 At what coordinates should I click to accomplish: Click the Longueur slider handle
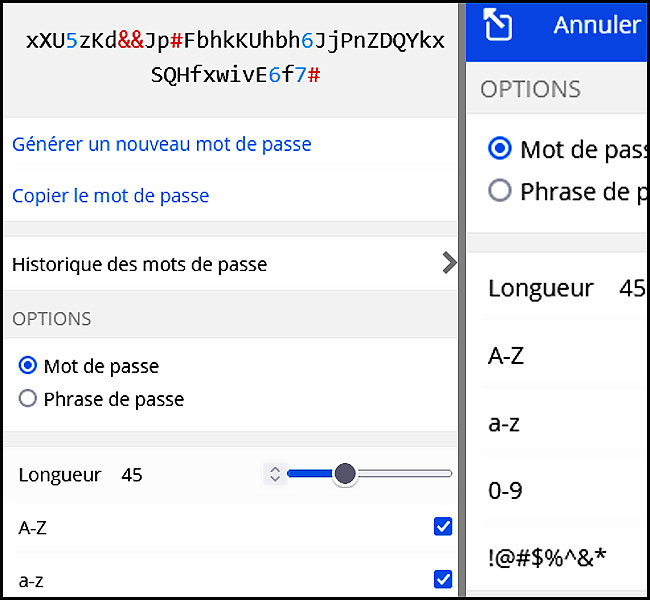tap(345, 474)
